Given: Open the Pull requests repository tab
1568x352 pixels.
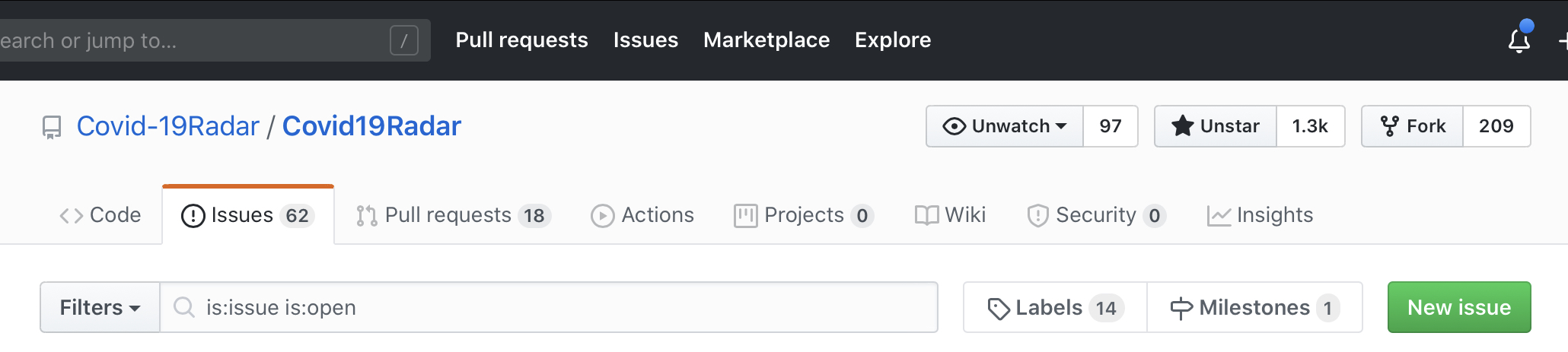Looking at the screenshot, I should pos(453,215).
